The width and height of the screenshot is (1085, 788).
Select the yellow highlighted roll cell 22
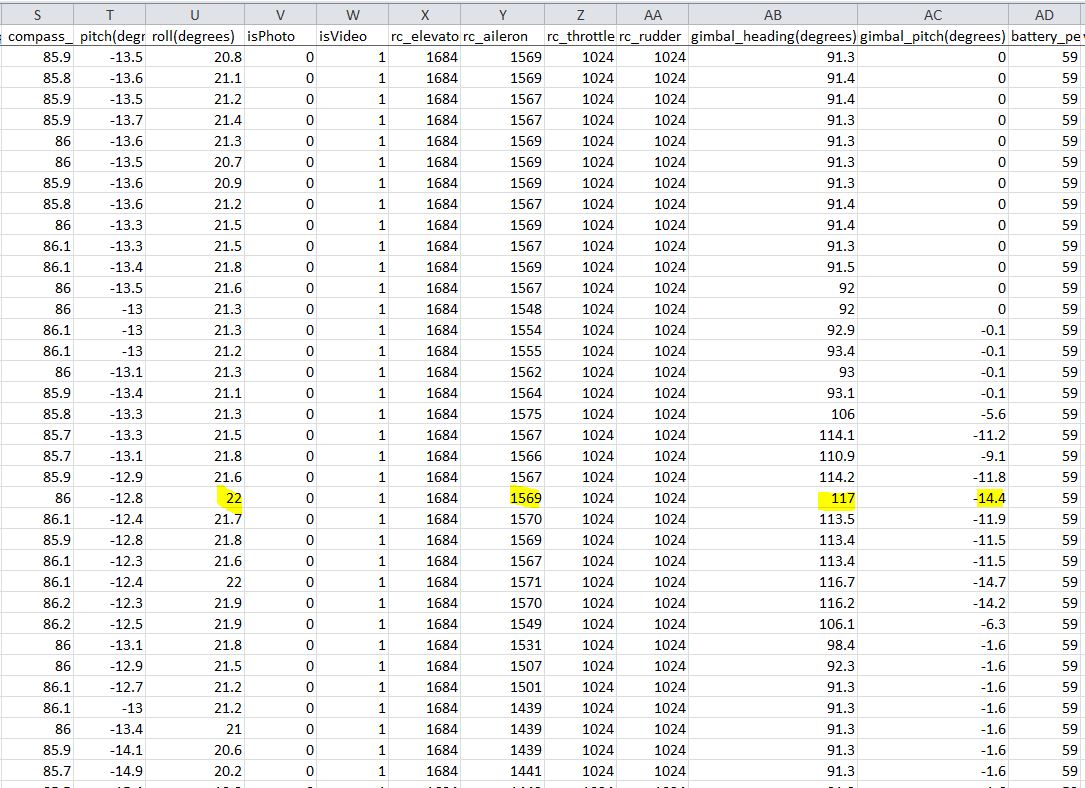click(194, 498)
